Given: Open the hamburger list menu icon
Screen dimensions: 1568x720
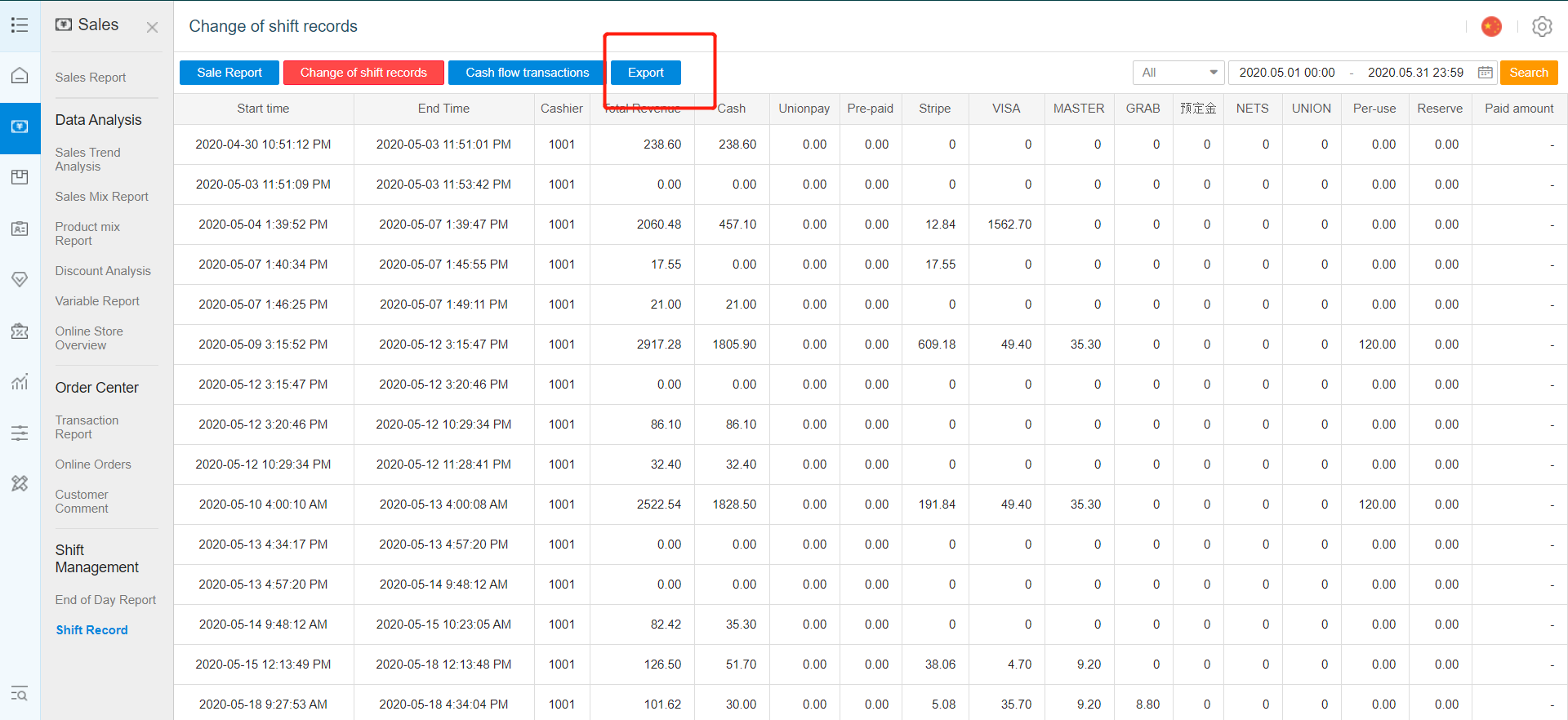Looking at the screenshot, I should [x=20, y=25].
